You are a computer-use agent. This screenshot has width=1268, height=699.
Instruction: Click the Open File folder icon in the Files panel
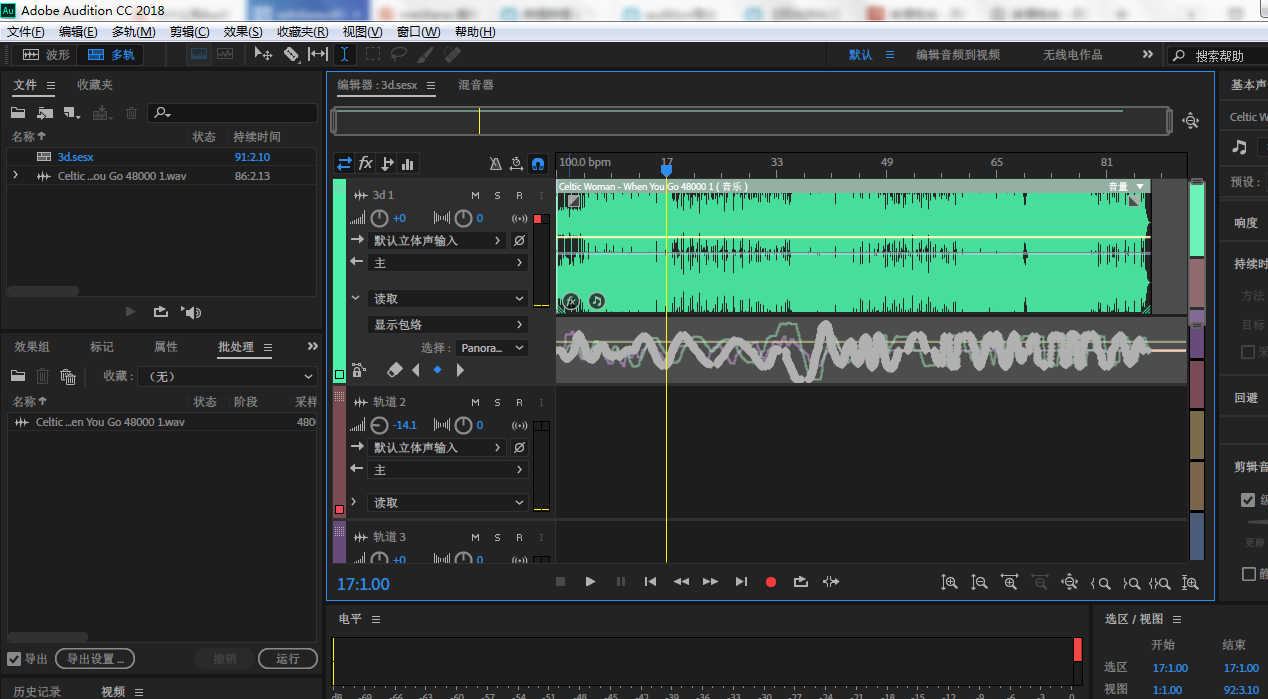pyautogui.click(x=18, y=113)
